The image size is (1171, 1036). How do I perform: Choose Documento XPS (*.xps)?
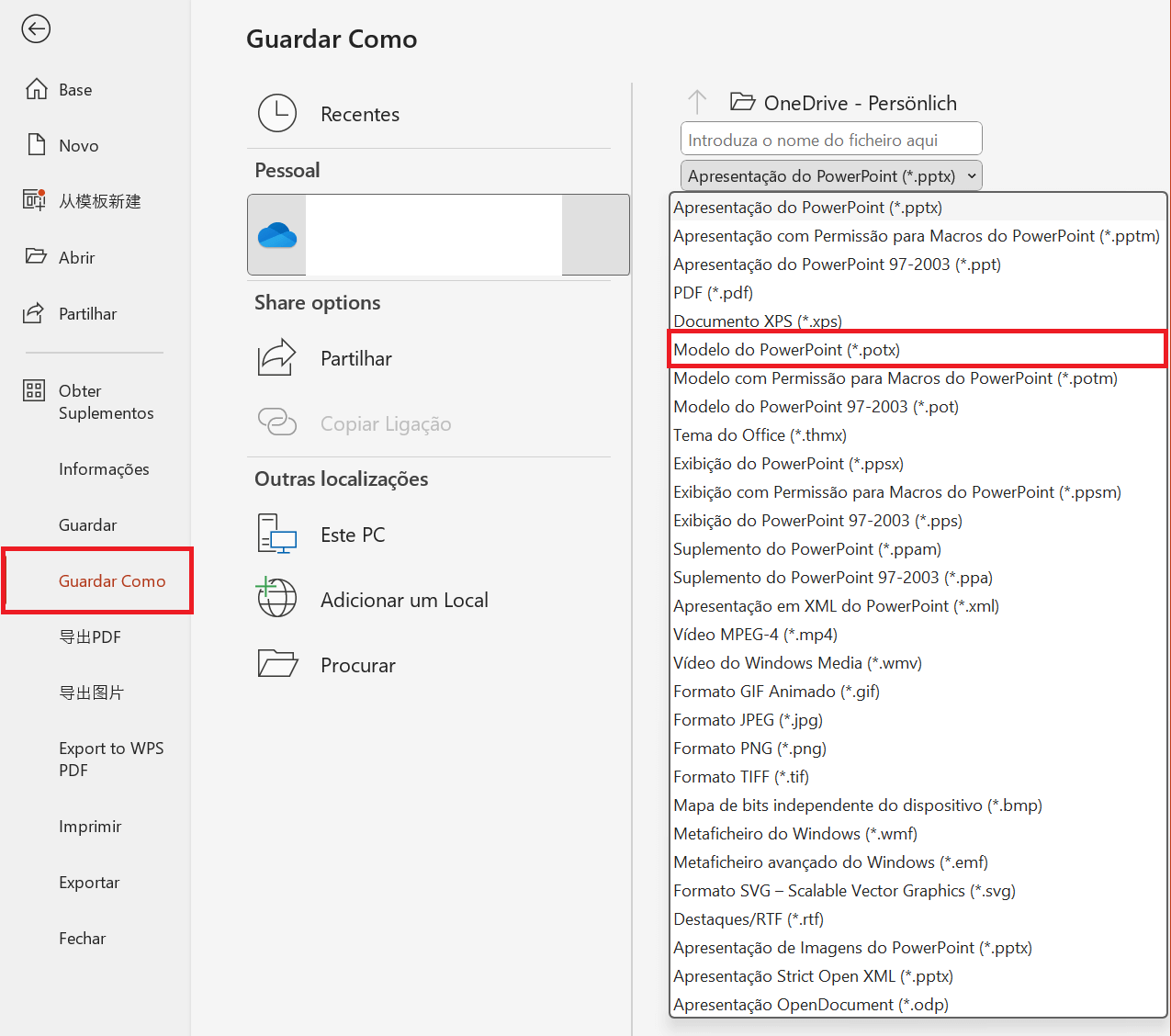[x=918, y=321]
